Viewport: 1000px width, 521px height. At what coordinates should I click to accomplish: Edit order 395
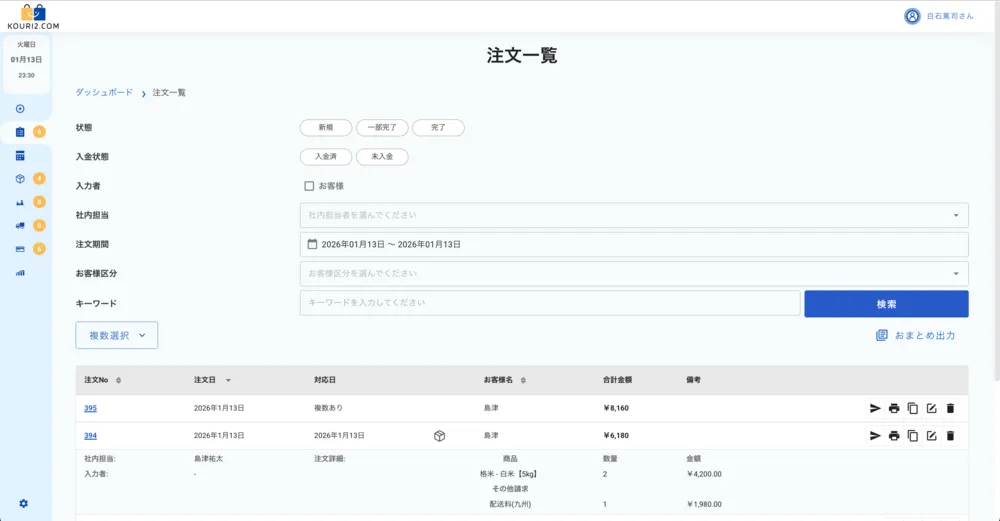point(932,408)
